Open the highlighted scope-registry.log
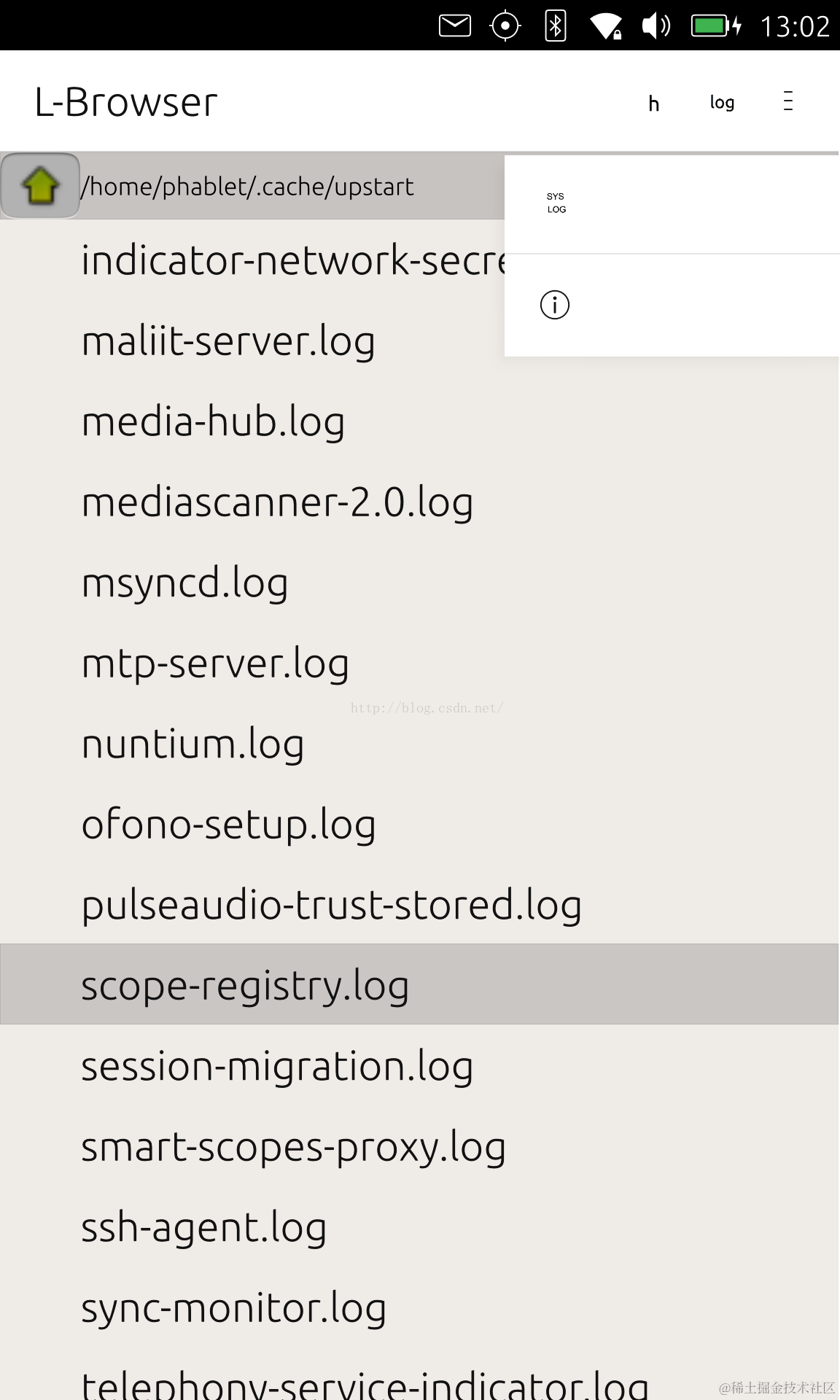Viewport: 840px width, 1400px height. tap(245, 986)
